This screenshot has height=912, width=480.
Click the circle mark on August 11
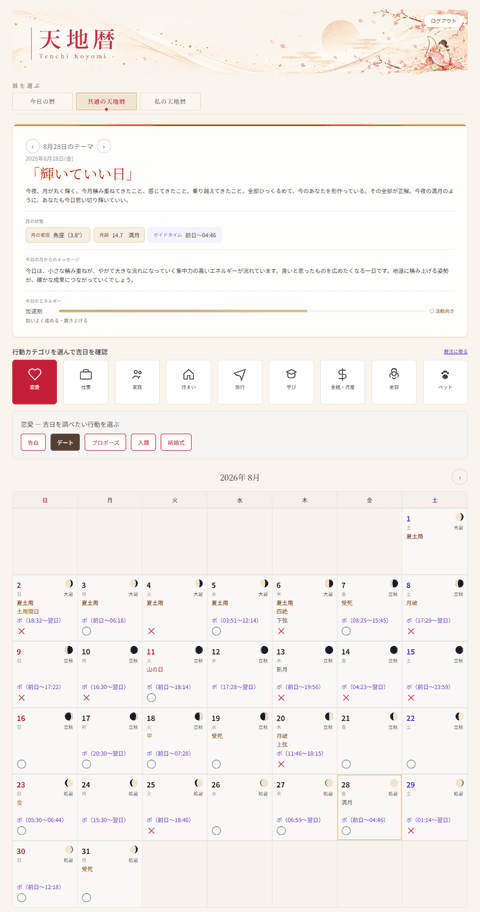151,697
